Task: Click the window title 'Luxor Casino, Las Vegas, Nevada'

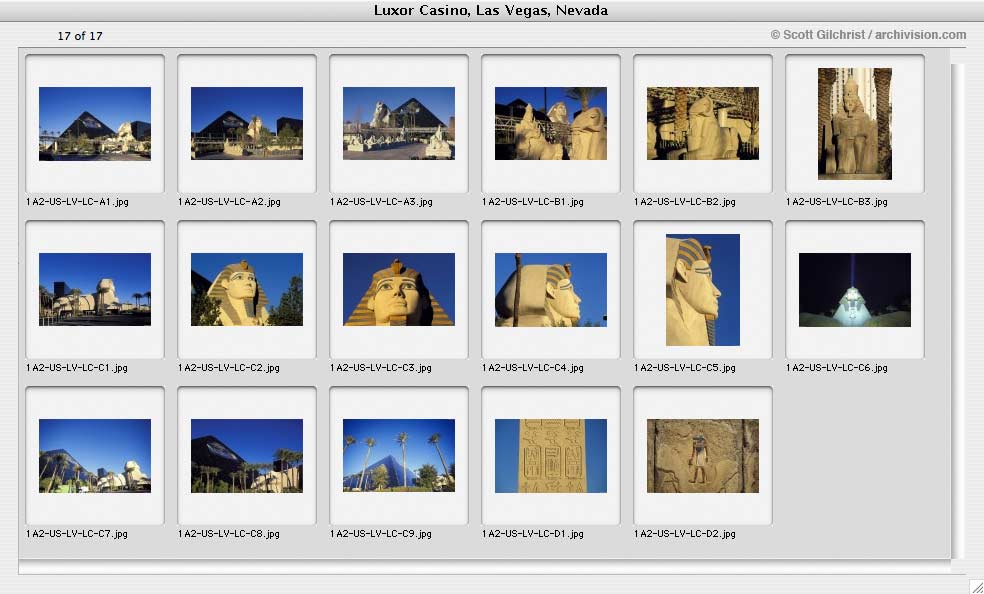Action: click(491, 11)
